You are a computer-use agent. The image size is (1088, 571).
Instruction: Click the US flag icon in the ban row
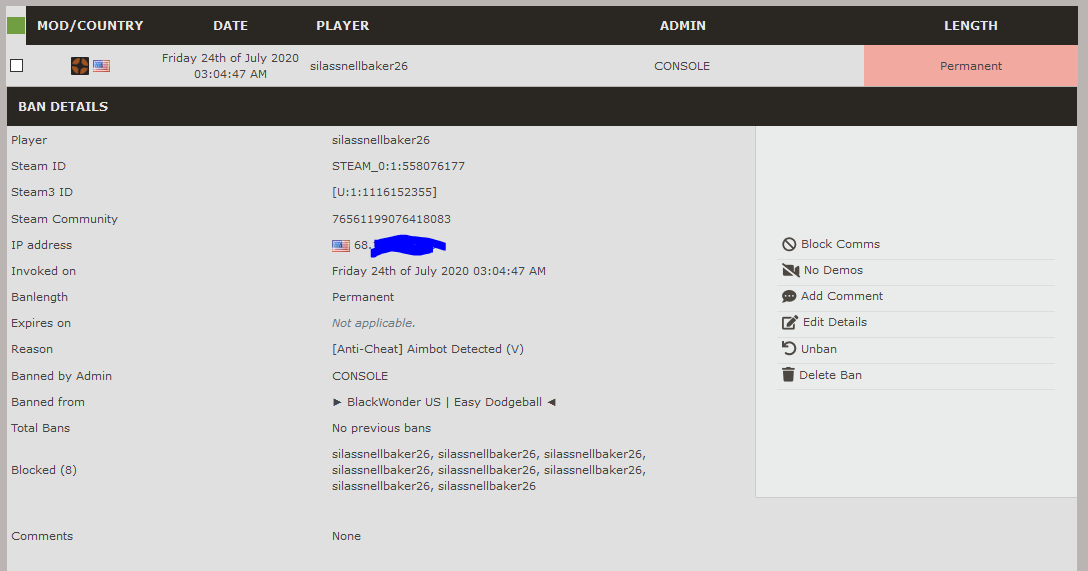[101, 66]
